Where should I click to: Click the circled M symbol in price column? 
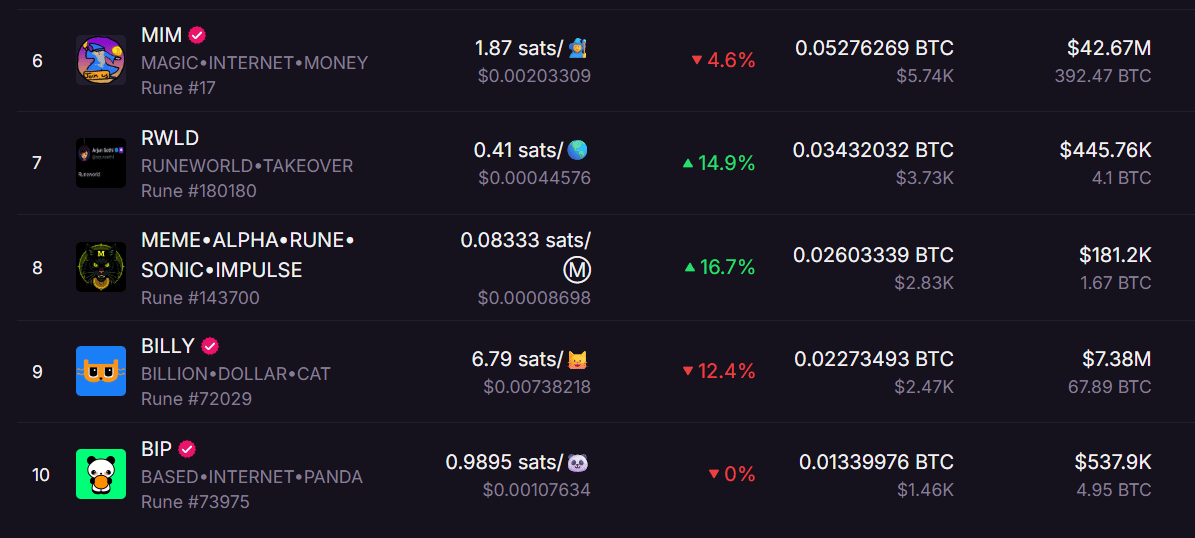[x=577, y=269]
